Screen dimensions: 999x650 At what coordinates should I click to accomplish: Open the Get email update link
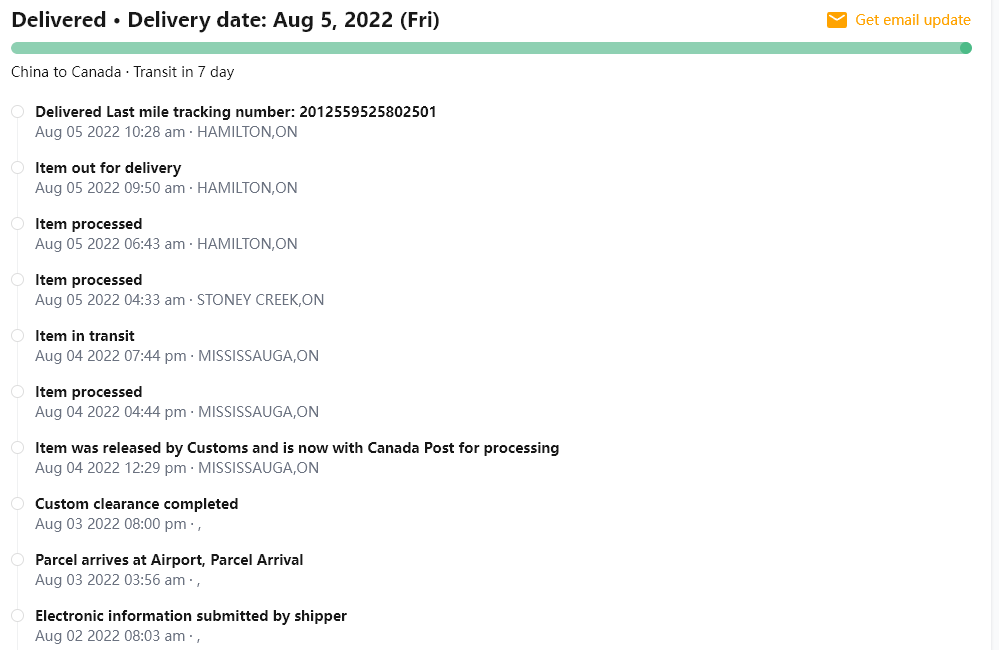[912, 20]
